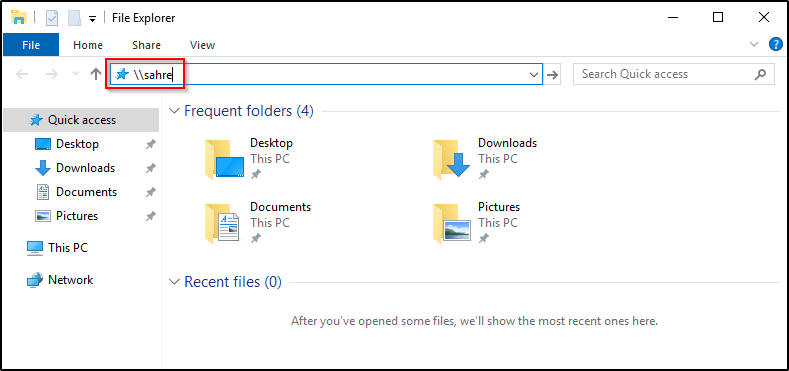Click the magnifying glass search icon
This screenshot has height=371, width=789.
pyautogui.click(x=760, y=75)
